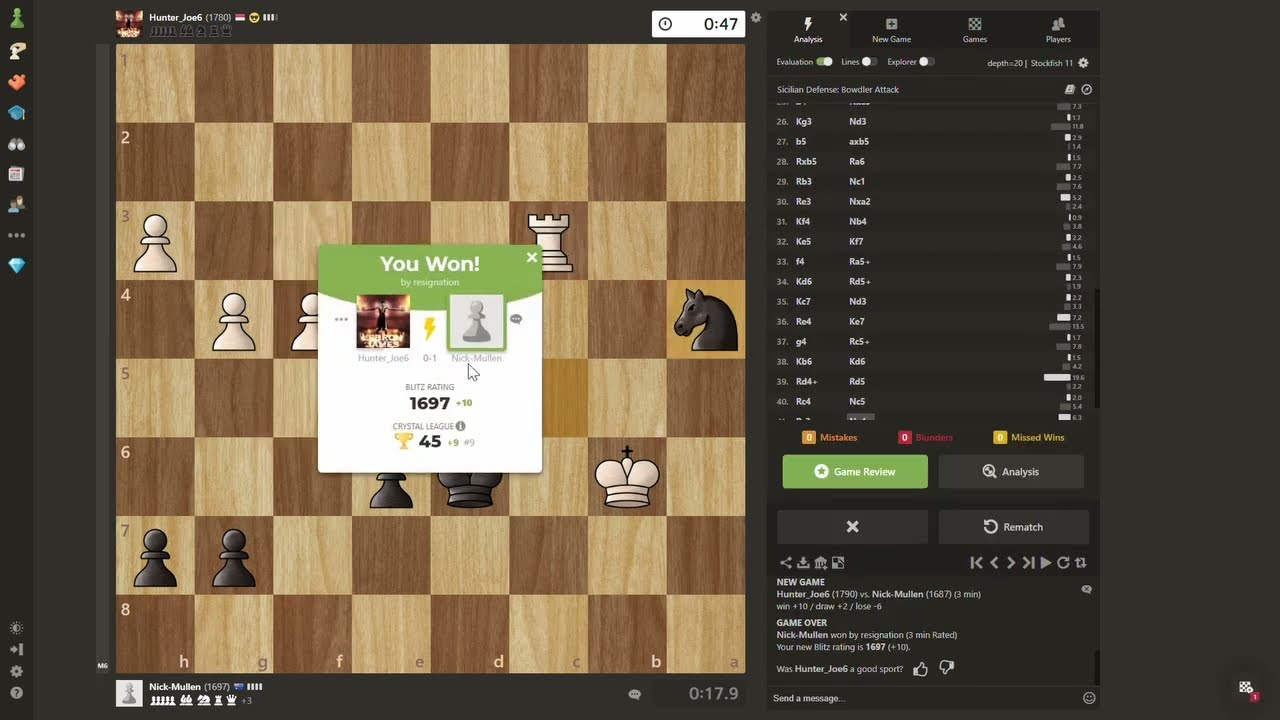Image resolution: width=1280 pixels, height=720 pixels.
Task: Open the sidebar settings gear
Action: coord(16,672)
